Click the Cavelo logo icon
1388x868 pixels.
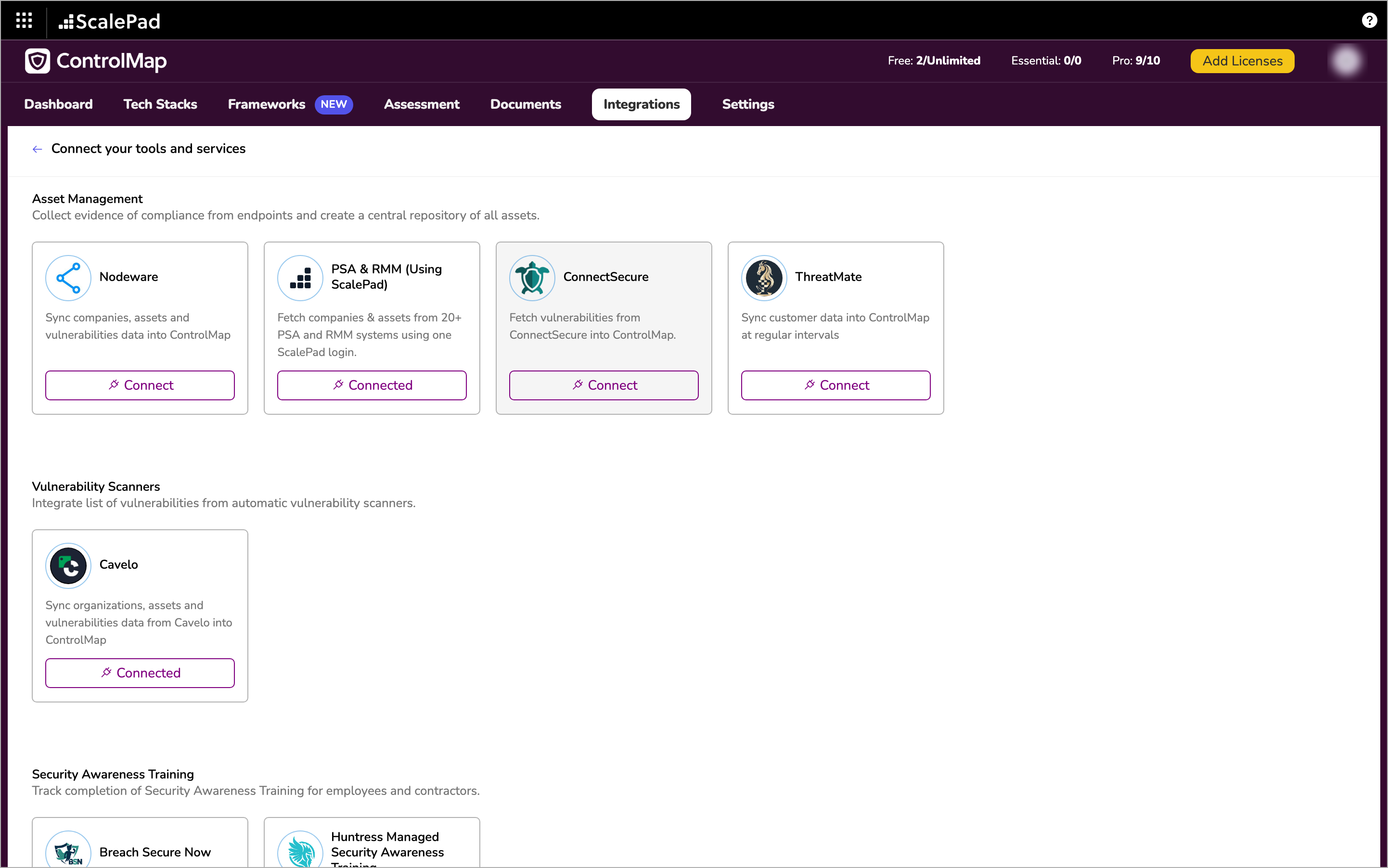tap(68, 565)
